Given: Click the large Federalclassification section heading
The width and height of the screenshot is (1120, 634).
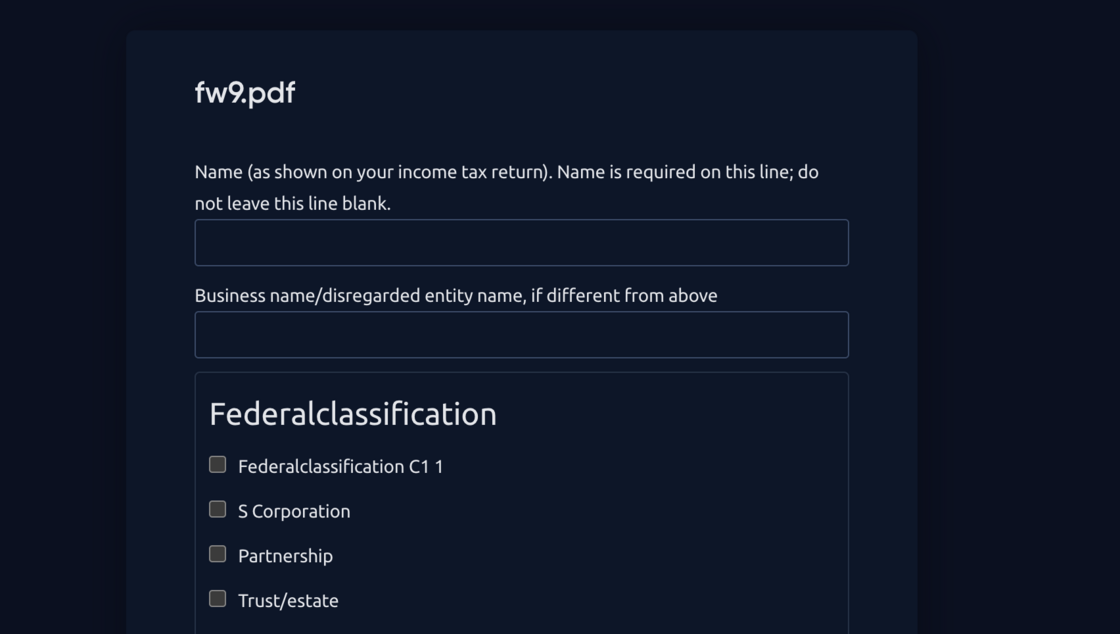Looking at the screenshot, I should [352, 414].
